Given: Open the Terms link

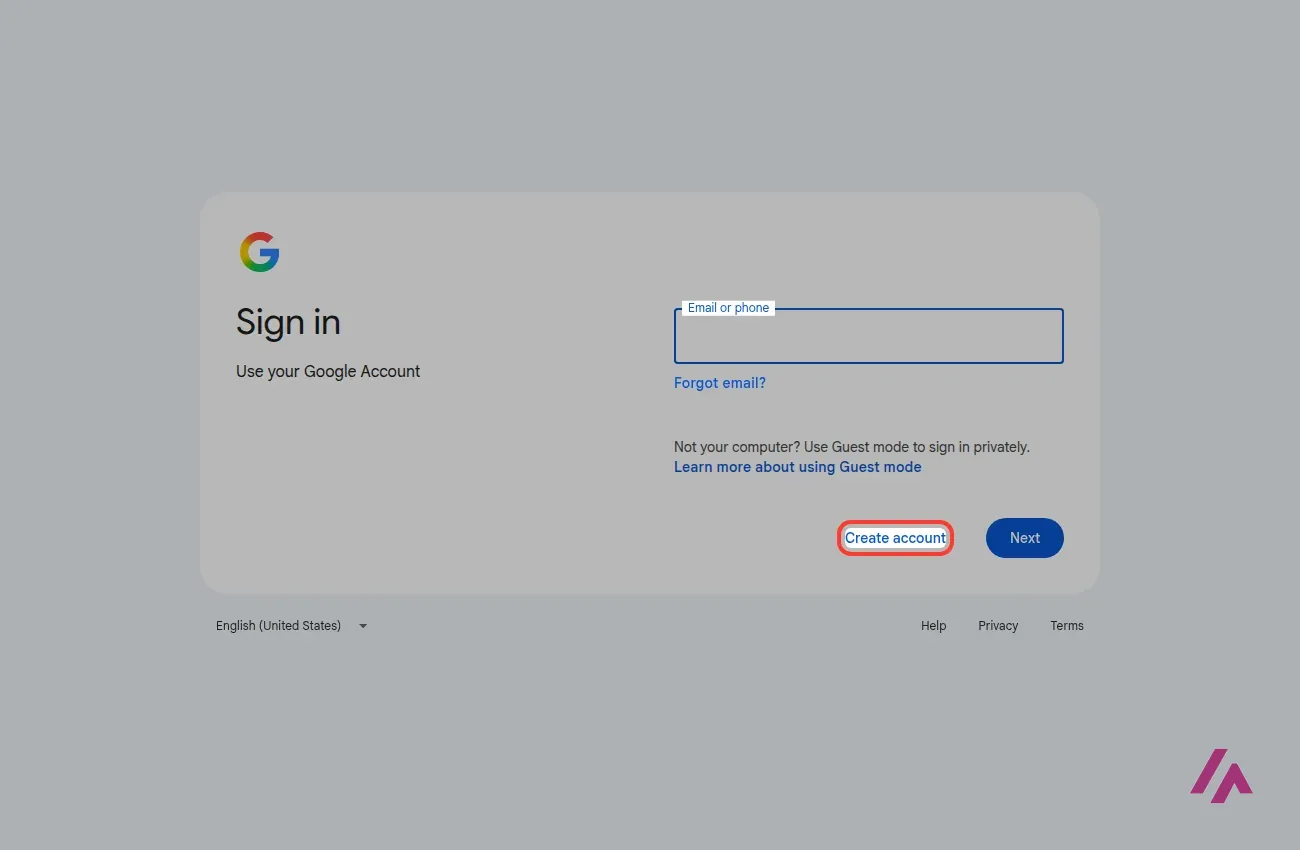Looking at the screenshot, I should click(x=1067, y=626).
